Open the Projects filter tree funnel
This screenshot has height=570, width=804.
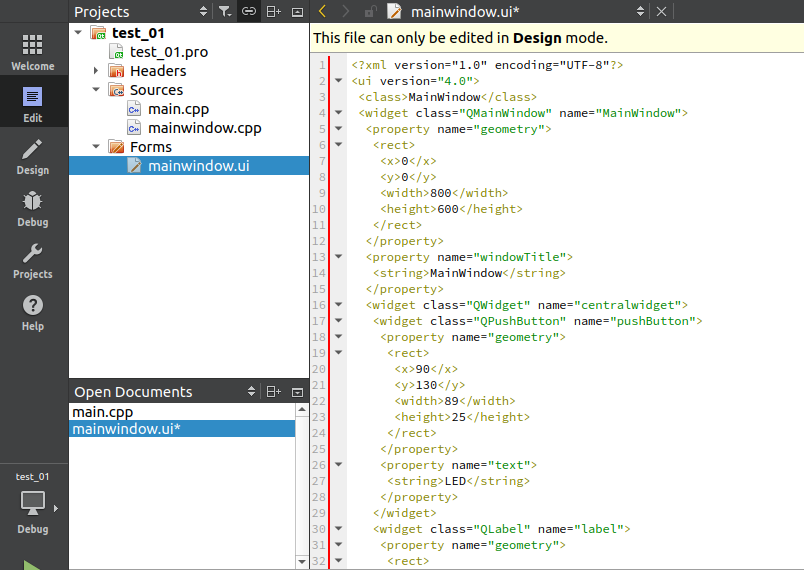pos(225,11)
